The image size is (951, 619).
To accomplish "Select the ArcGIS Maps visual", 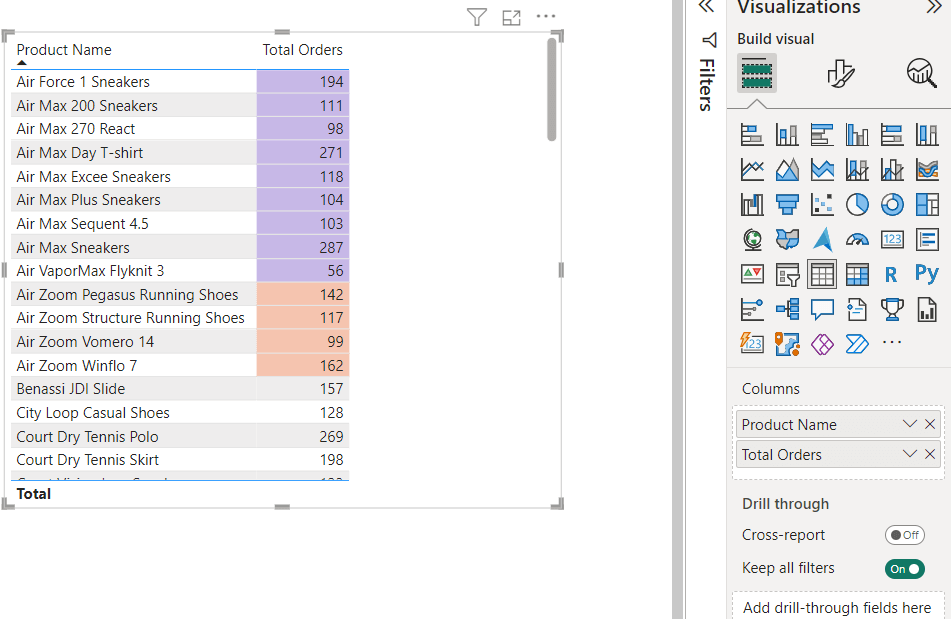I will (x=787, y=344).
